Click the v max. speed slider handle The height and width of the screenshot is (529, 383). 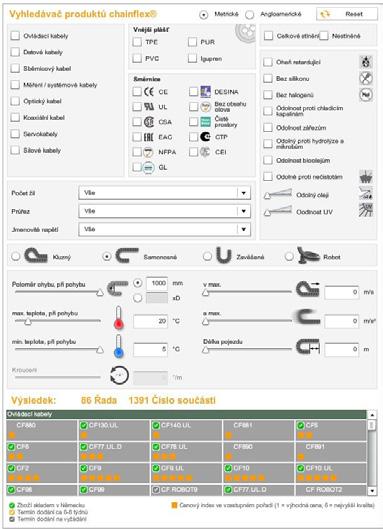click(x=206, y=293)
